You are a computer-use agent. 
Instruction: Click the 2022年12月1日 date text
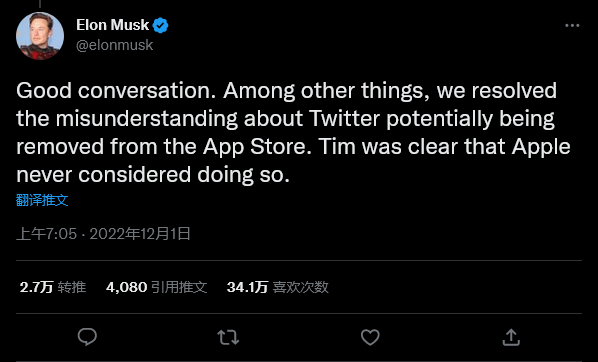pos(140,233)
